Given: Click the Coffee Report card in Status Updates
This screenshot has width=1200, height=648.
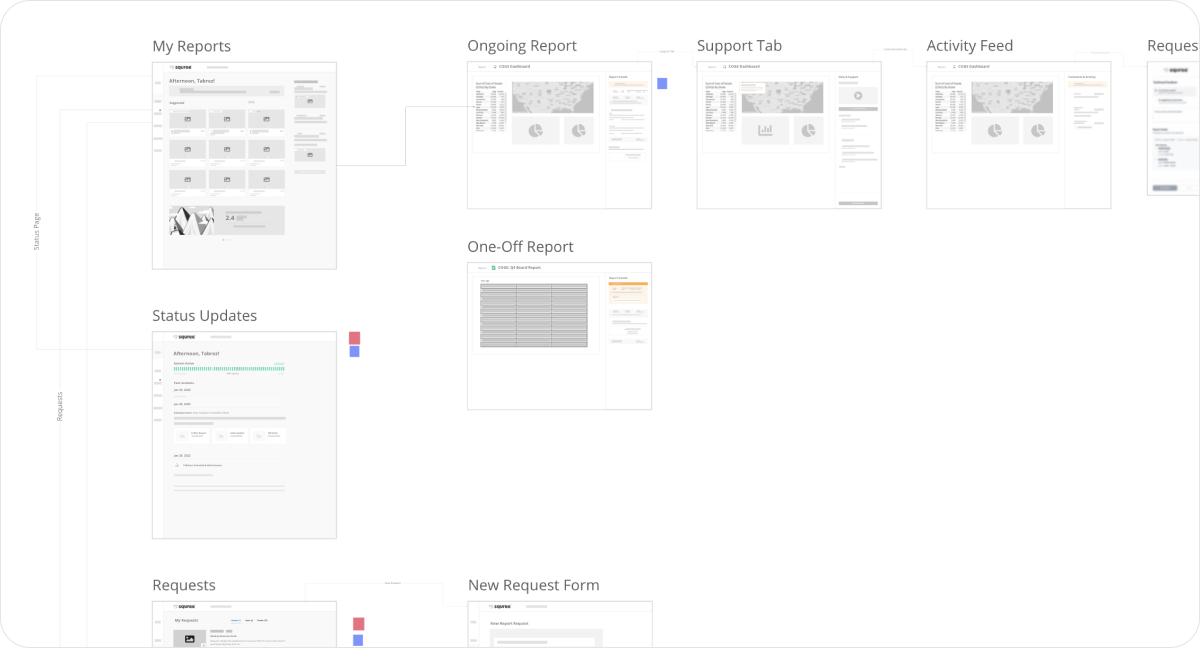Looking at the screenshot, I should 194,435.
